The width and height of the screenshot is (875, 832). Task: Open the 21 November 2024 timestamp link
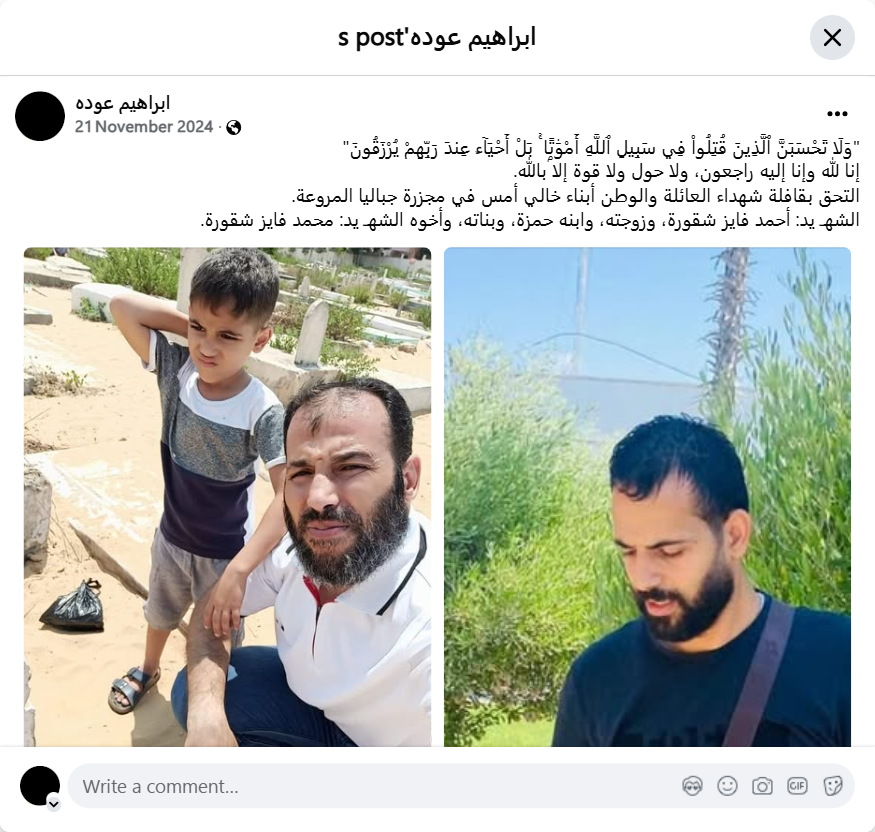144,127
